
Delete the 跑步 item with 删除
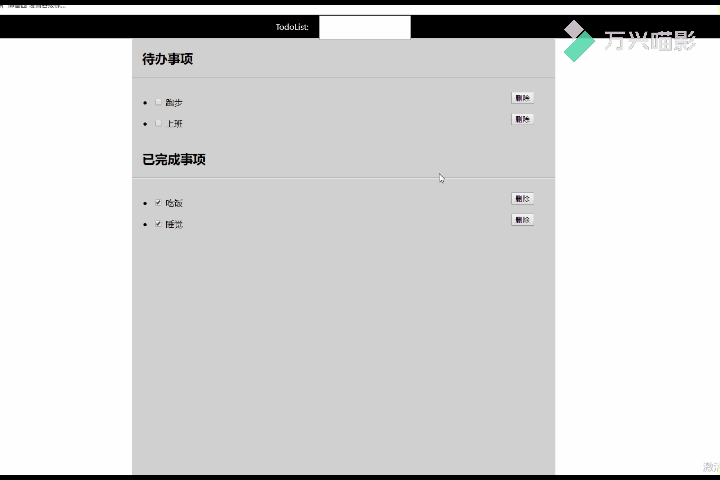522,98
